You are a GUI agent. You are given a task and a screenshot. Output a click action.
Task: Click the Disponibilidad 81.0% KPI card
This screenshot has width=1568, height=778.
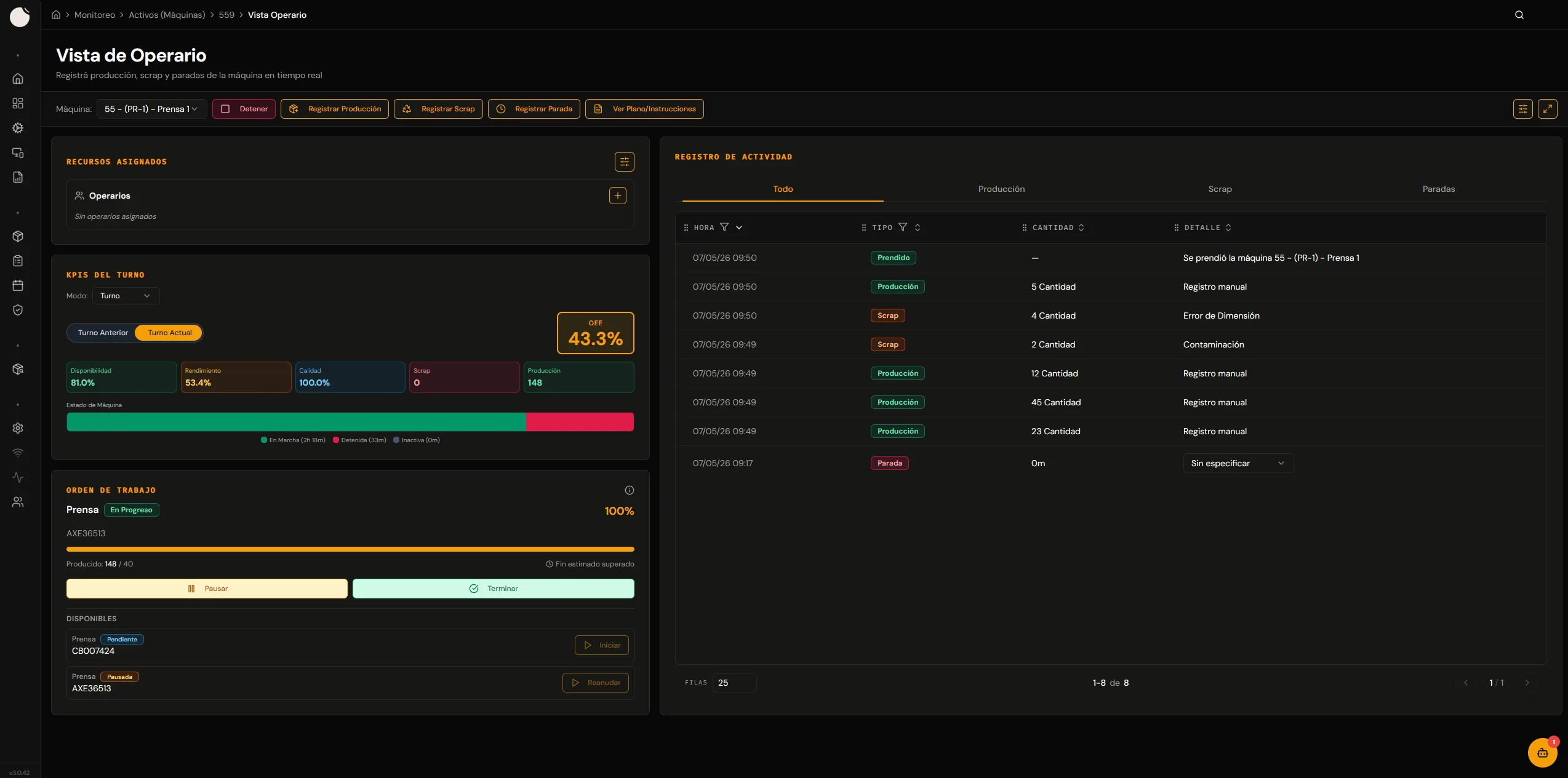click(122, 377)
